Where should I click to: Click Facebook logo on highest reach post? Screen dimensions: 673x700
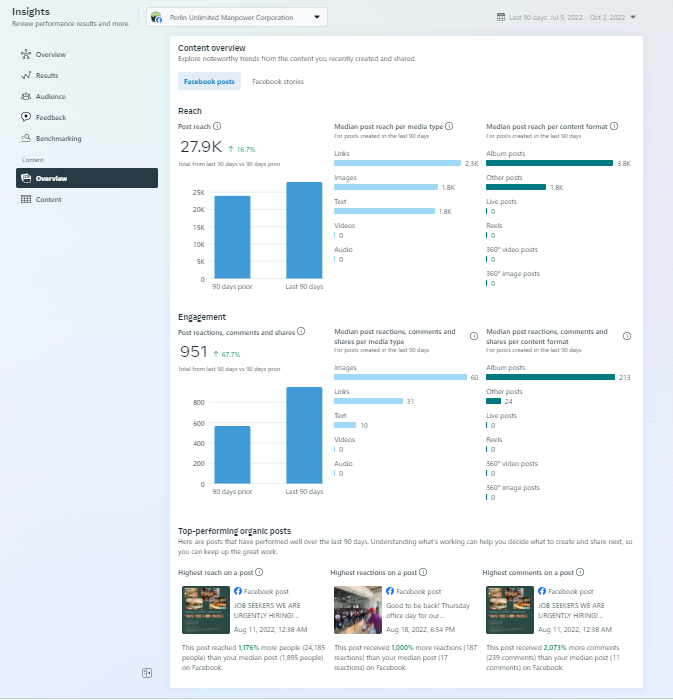point(238,591)
